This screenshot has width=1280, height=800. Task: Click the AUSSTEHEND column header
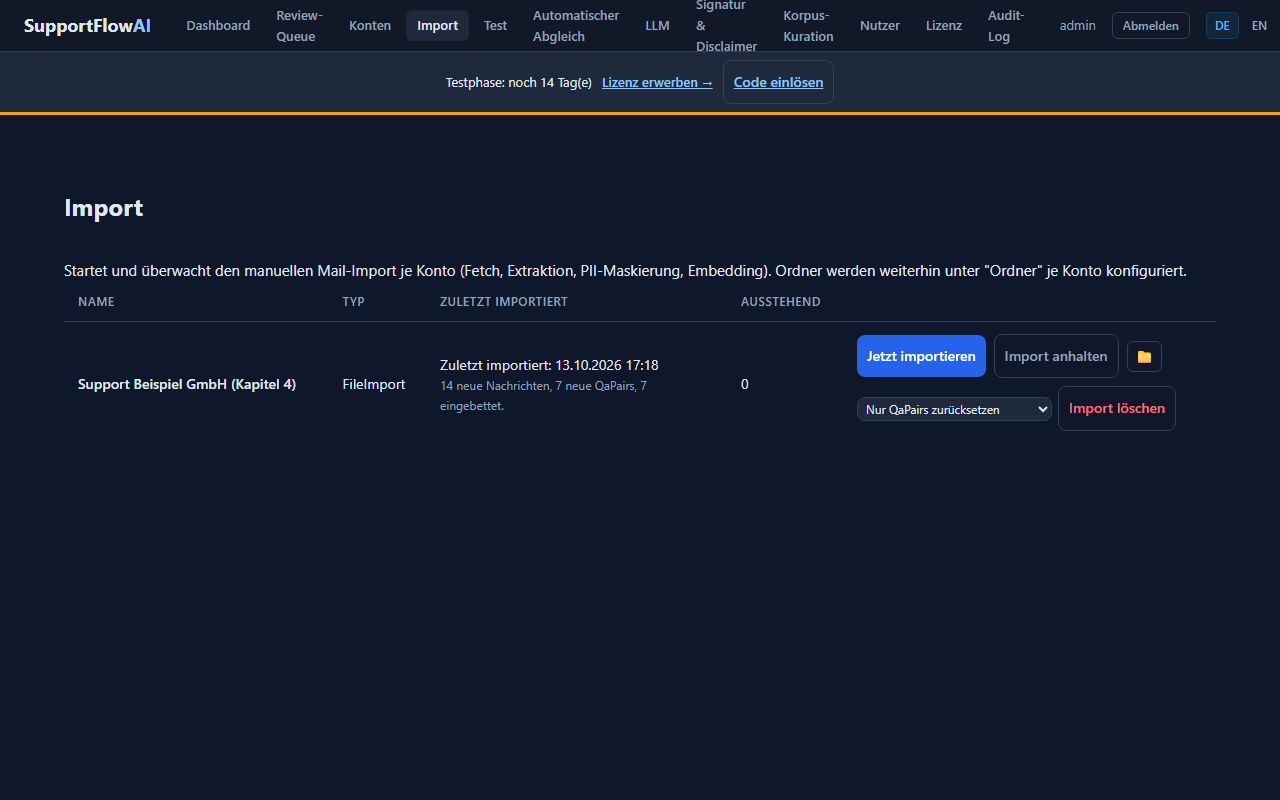781,302
